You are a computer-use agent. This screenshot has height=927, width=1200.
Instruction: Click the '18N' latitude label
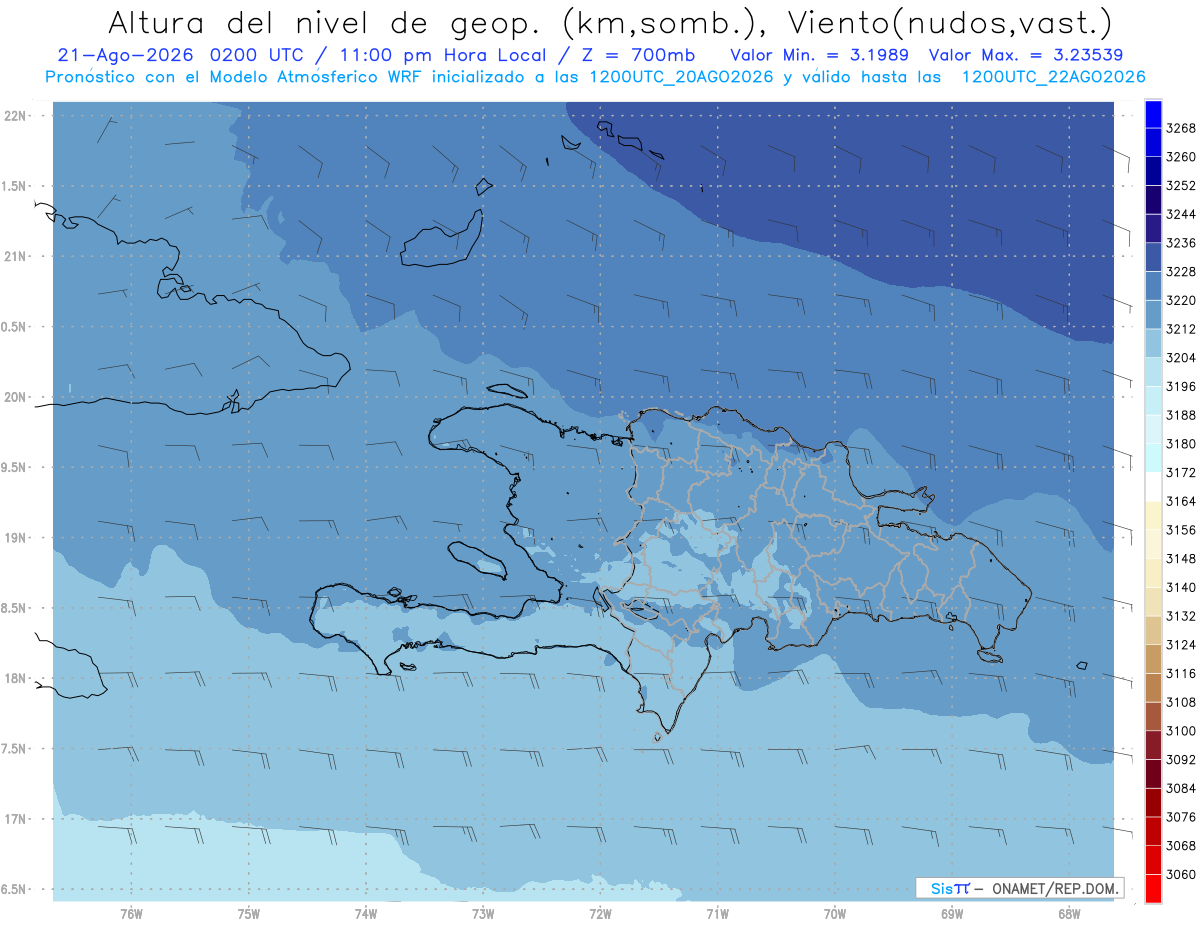coord(16,678)
